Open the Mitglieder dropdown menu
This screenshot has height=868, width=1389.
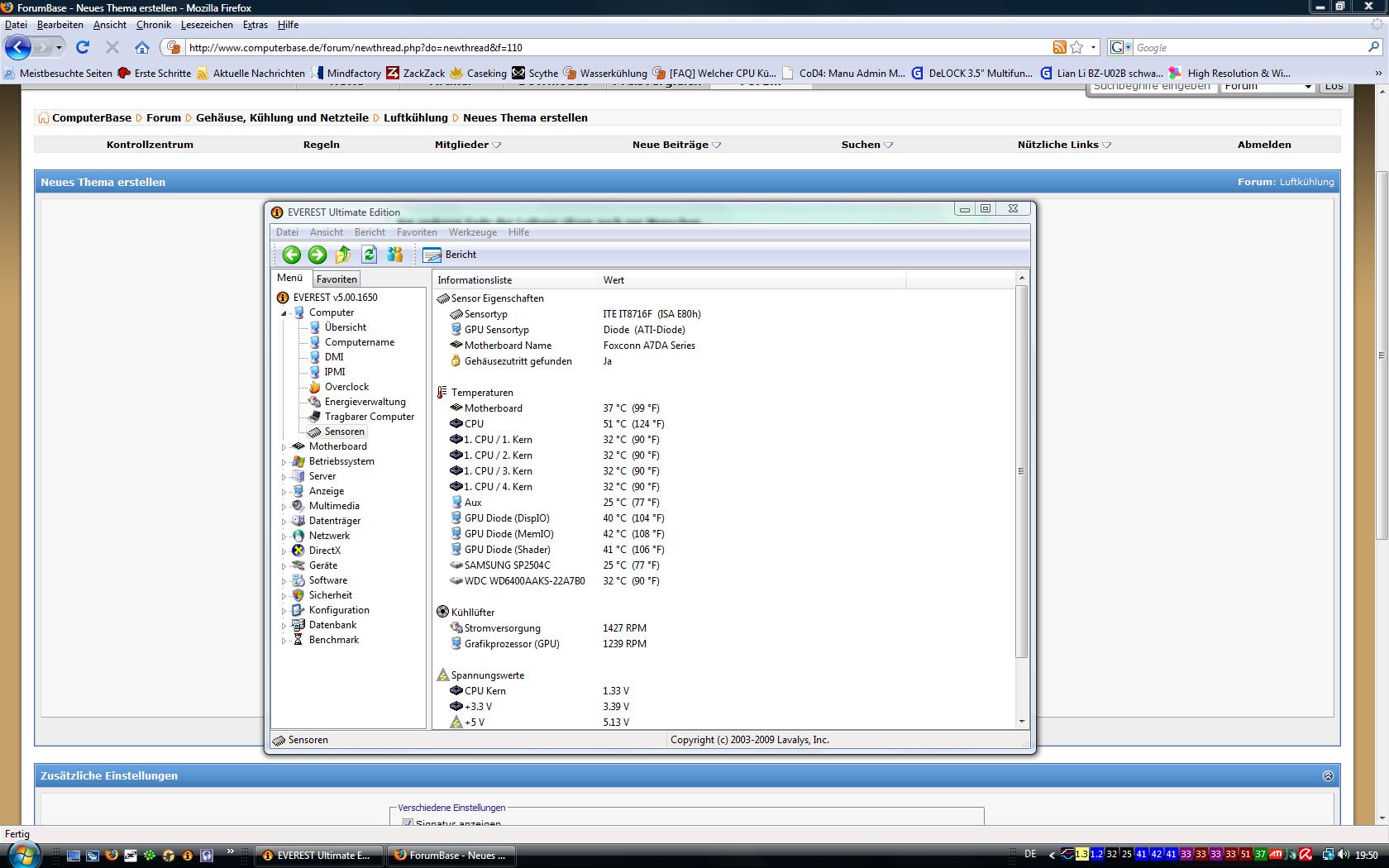click(468, 145)
